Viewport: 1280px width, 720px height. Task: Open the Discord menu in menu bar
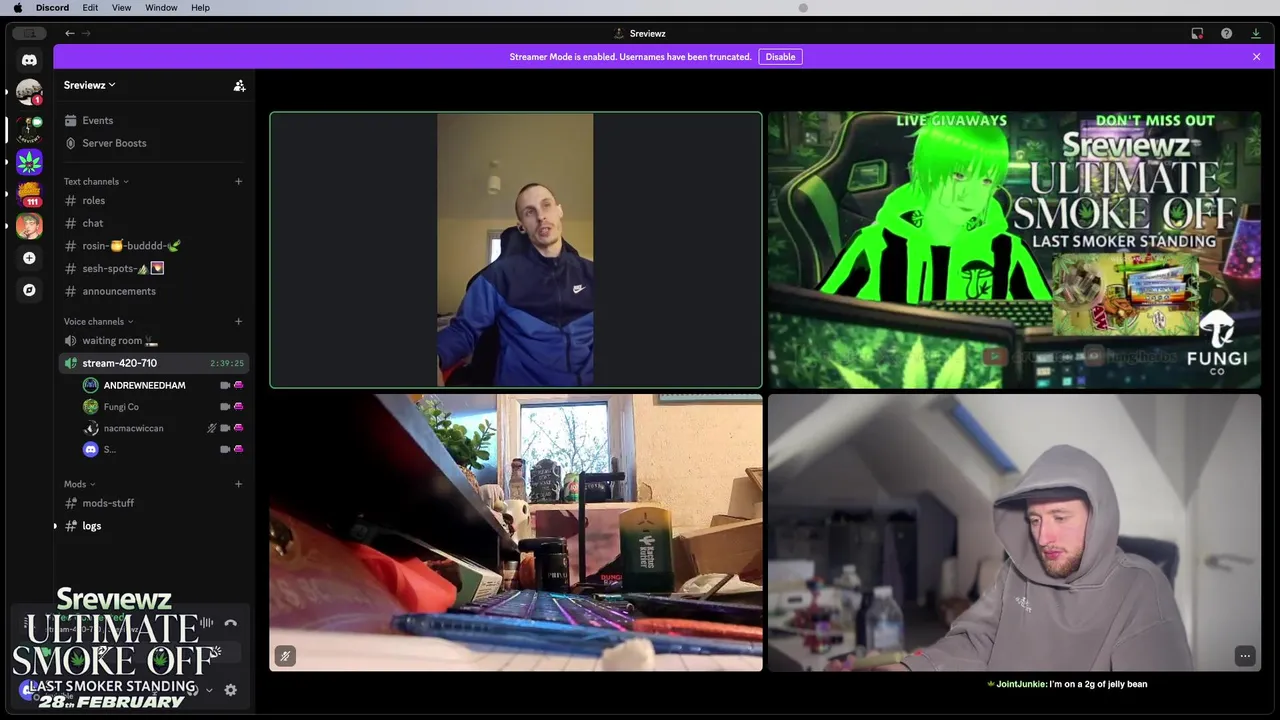pyautogui.click(x=52, y=8)
